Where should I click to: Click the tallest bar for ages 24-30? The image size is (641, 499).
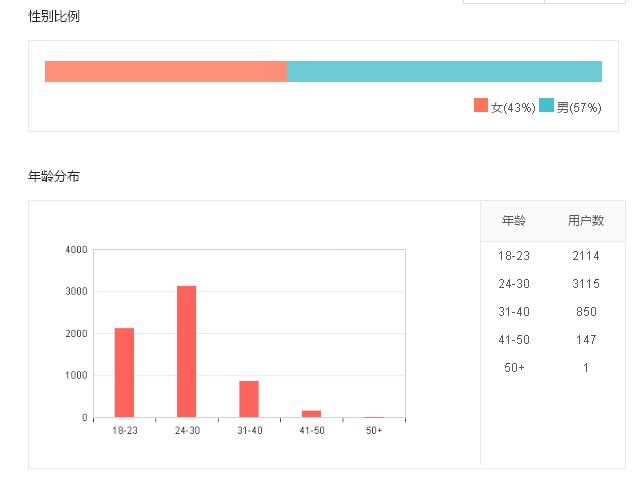coord(186,351)
